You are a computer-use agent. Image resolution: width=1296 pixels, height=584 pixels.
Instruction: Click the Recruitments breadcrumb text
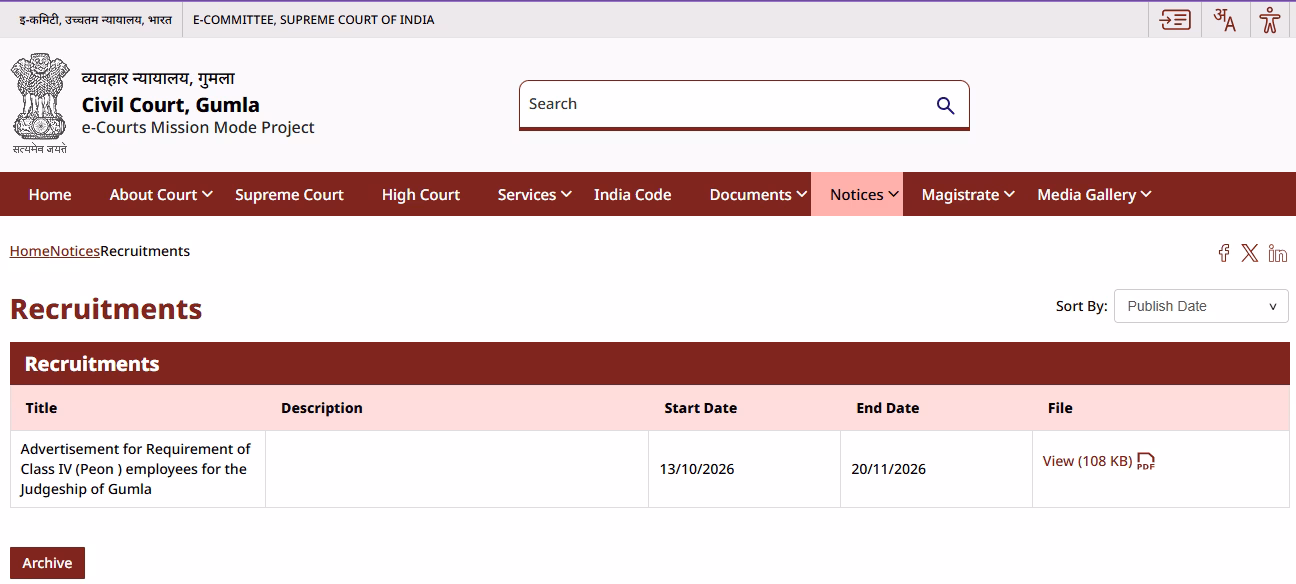tap(145, 251)
